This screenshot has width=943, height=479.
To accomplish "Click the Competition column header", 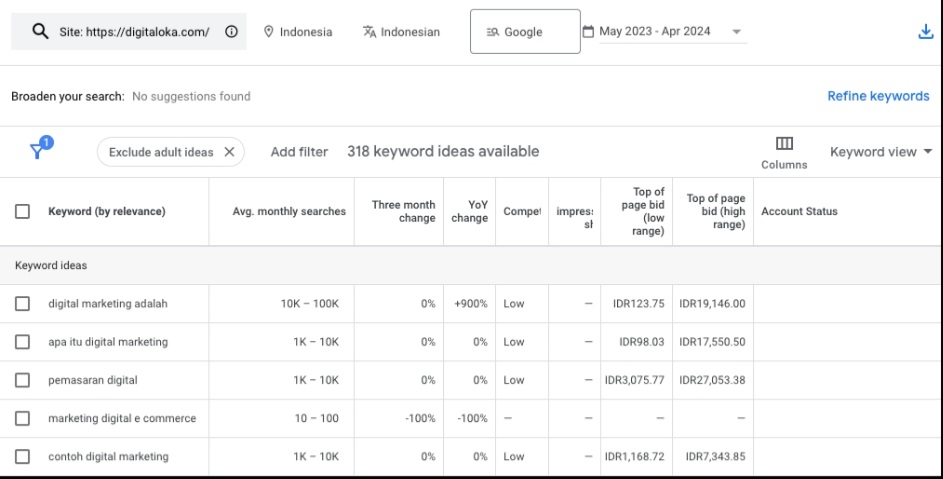I will coord(522,211).
